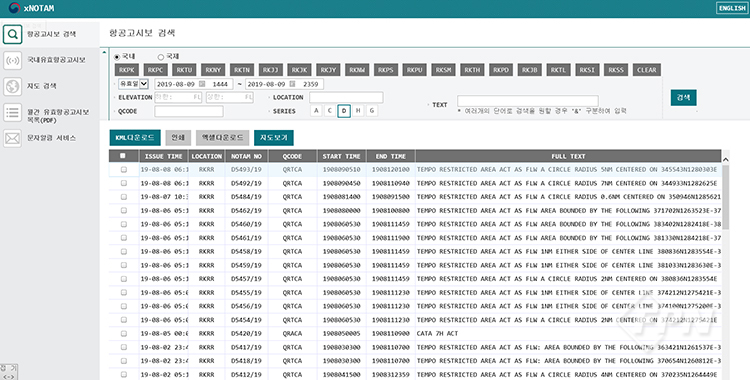Click the envelope icon for 문자알림 서비스
Screen dimensions: 750x380
tap(12, 139)
